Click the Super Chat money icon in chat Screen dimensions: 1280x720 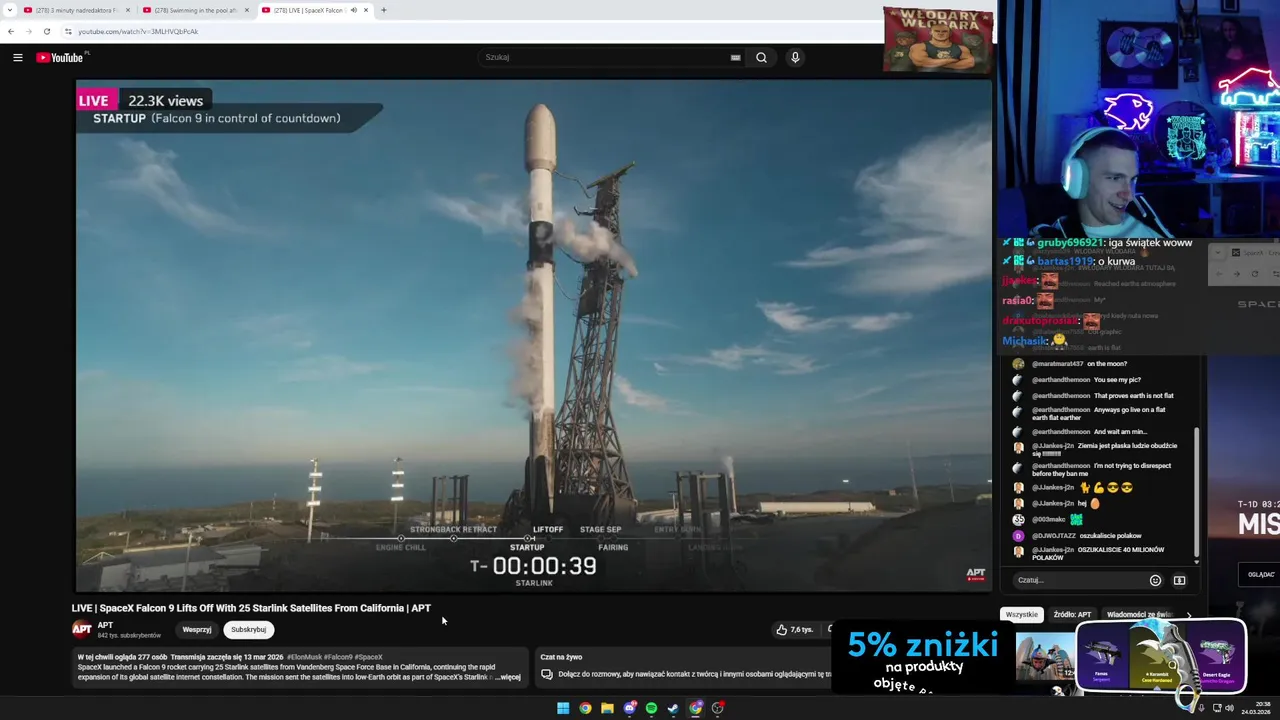[1179, 580]
